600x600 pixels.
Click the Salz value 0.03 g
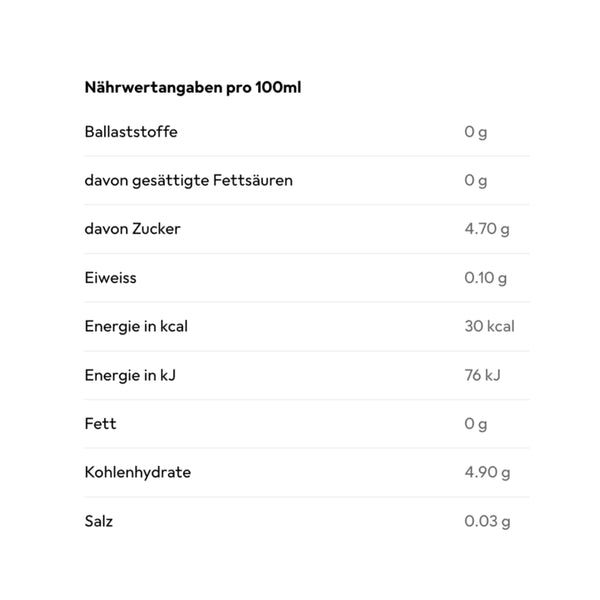(487, 522)
